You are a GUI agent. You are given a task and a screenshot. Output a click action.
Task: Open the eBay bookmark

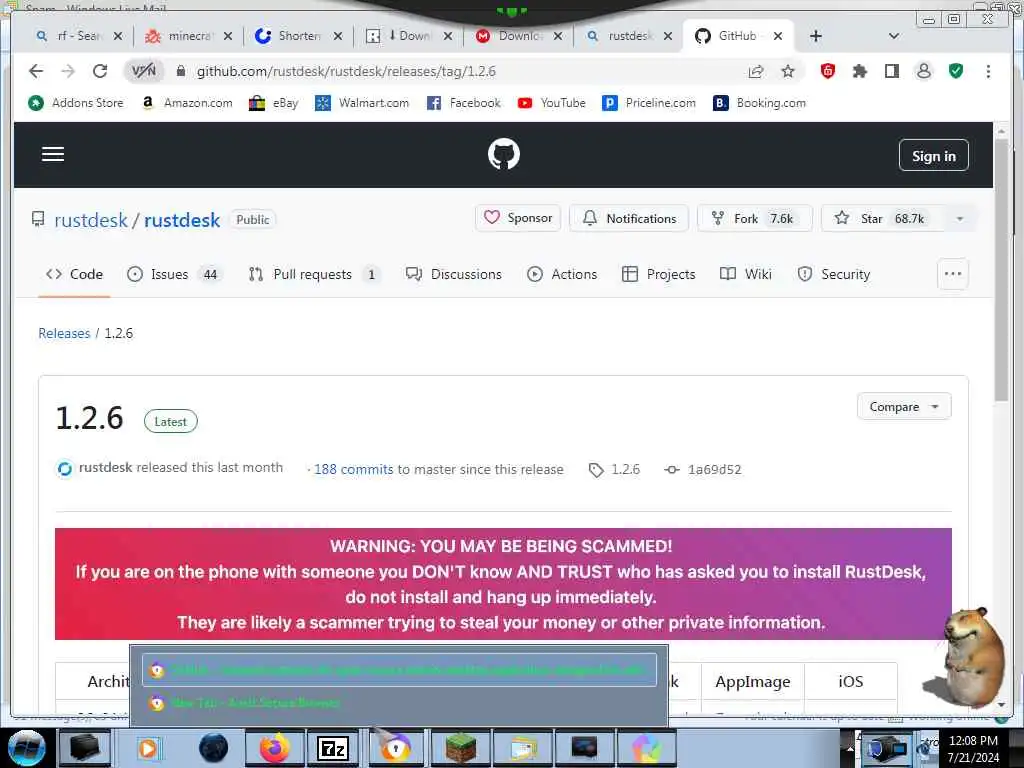(274, 103)
